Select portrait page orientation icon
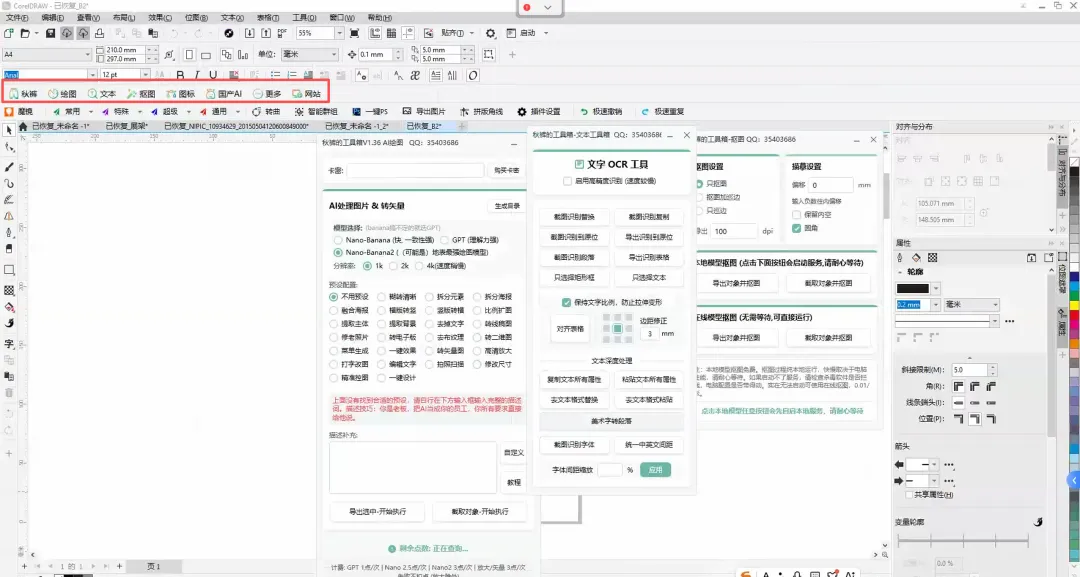The height and width of the screenshot is (577, 1080). coord(189,54)
